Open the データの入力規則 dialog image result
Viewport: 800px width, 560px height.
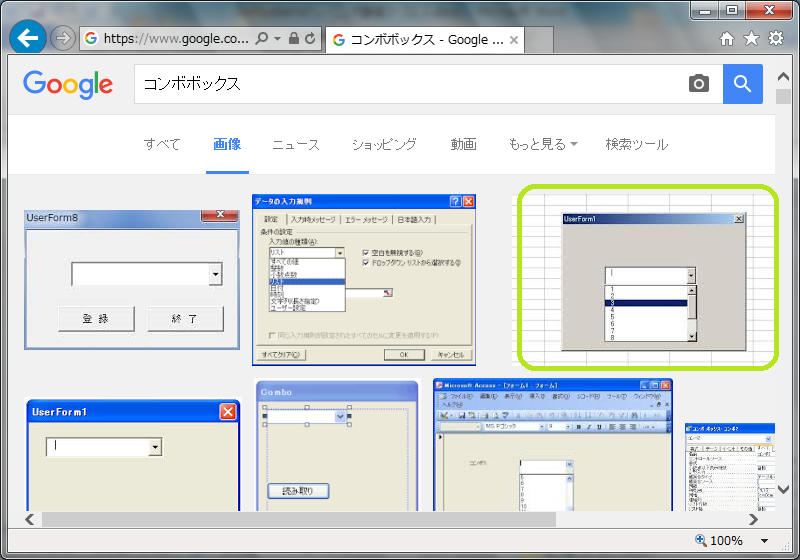click(x=364, y=279)
